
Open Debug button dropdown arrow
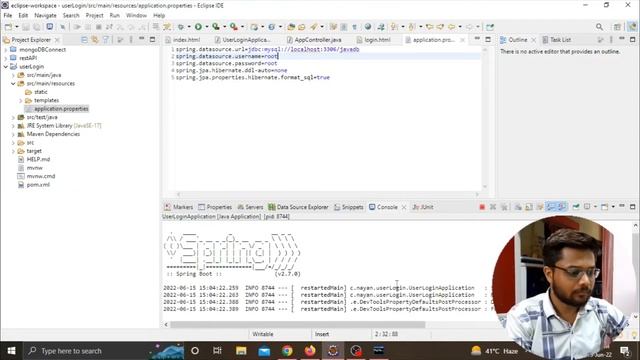click(189, 27)
